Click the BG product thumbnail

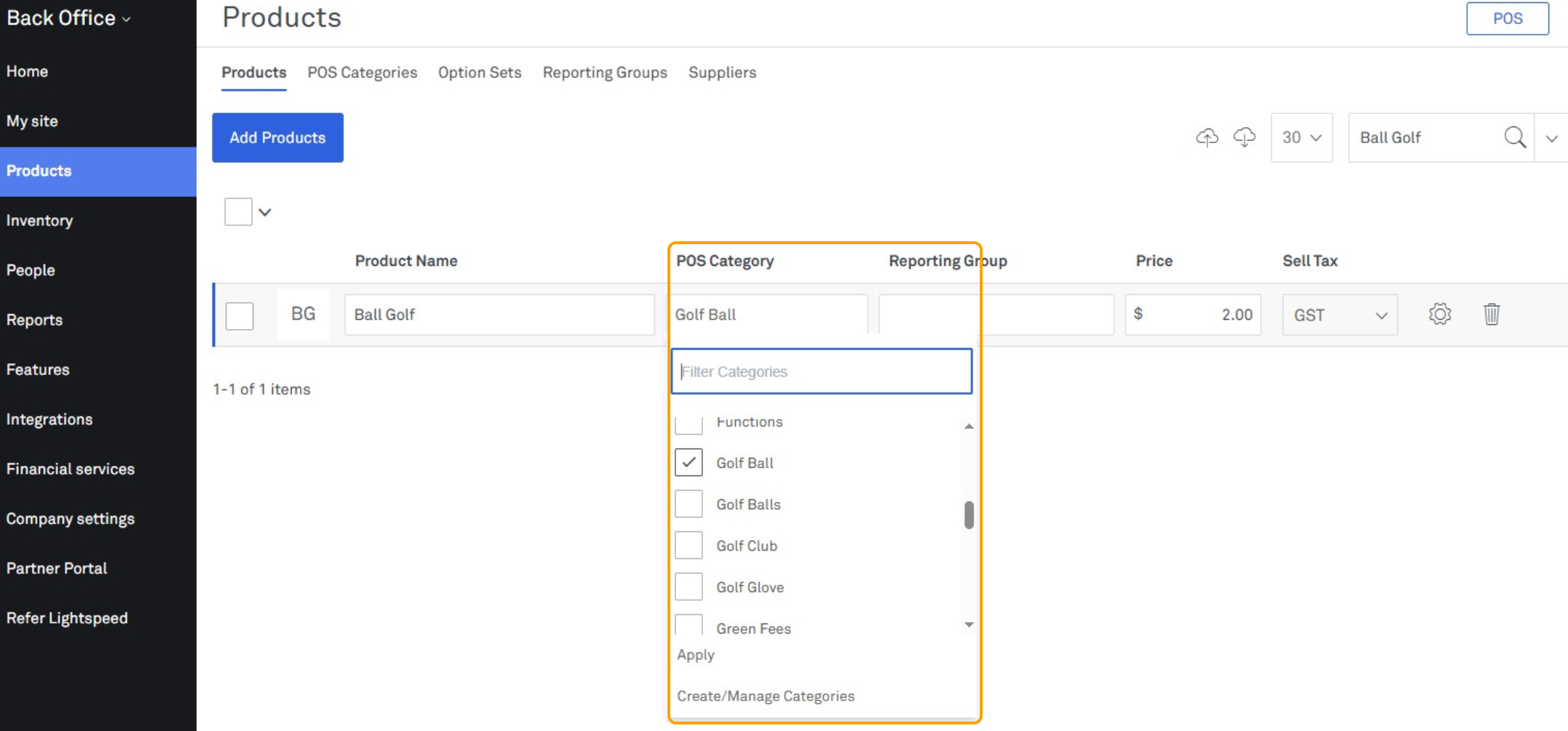tap(303, 314)
